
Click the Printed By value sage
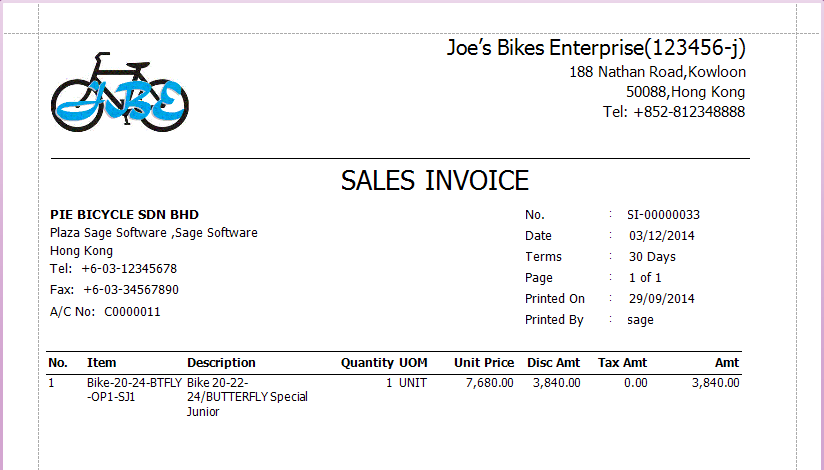641,320
